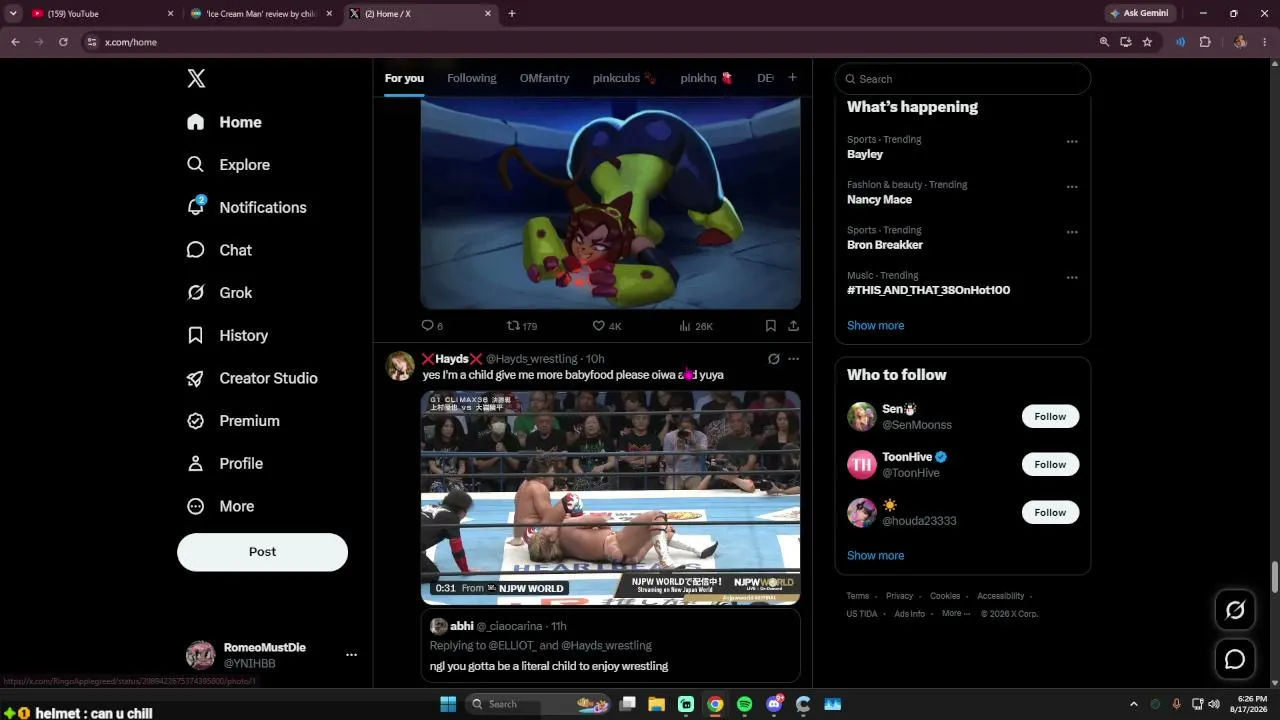Click the Windows Start button
Screen dimensions: 1280x720
coord(448,704)
